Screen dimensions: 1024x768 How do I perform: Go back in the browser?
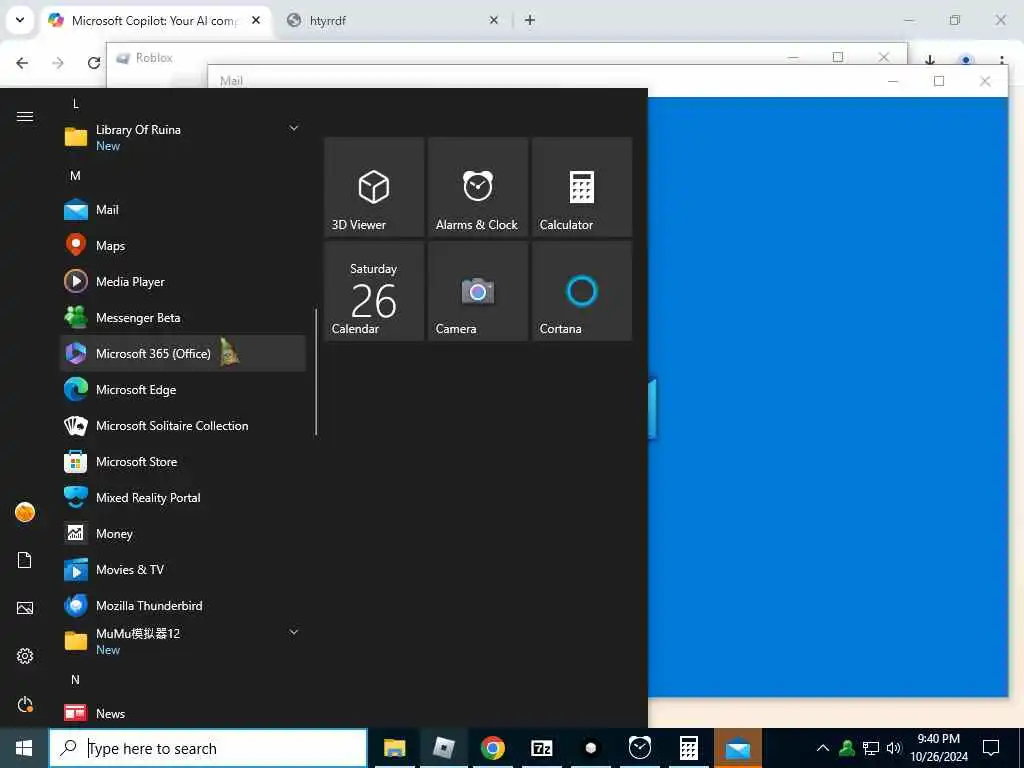point(22,63)
